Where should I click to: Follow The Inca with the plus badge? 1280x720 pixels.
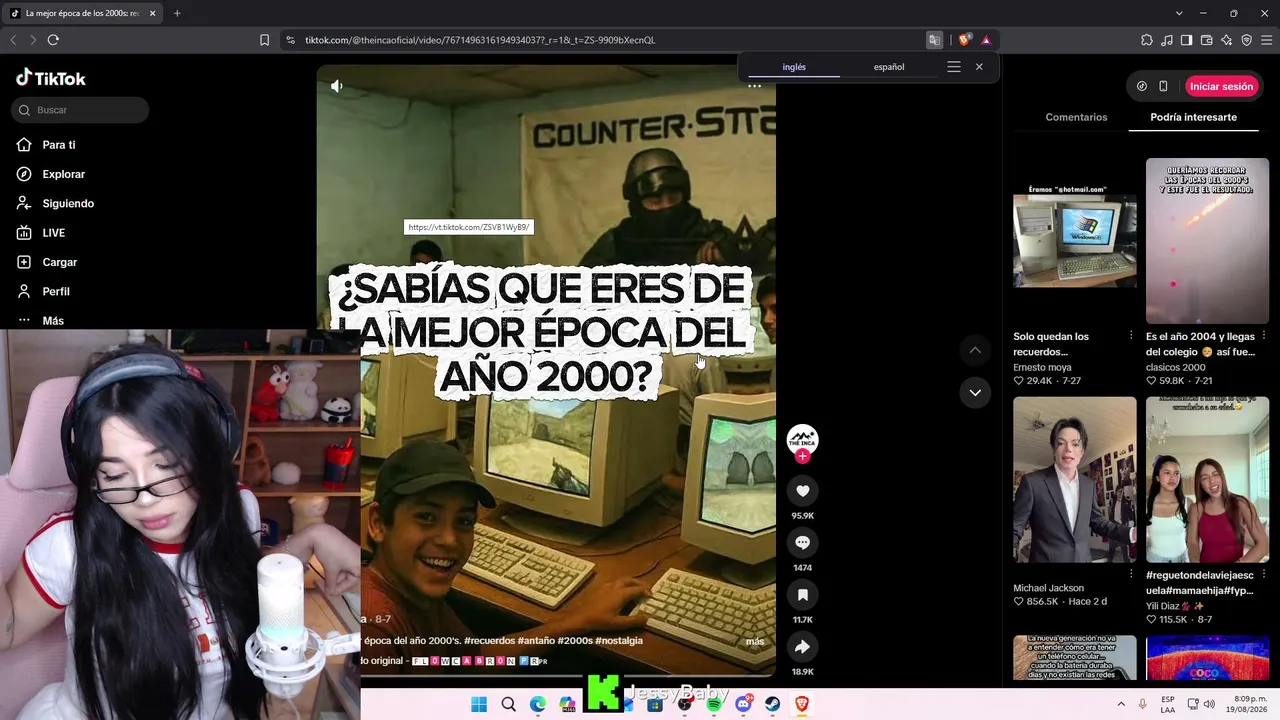[x=802, y=456]
